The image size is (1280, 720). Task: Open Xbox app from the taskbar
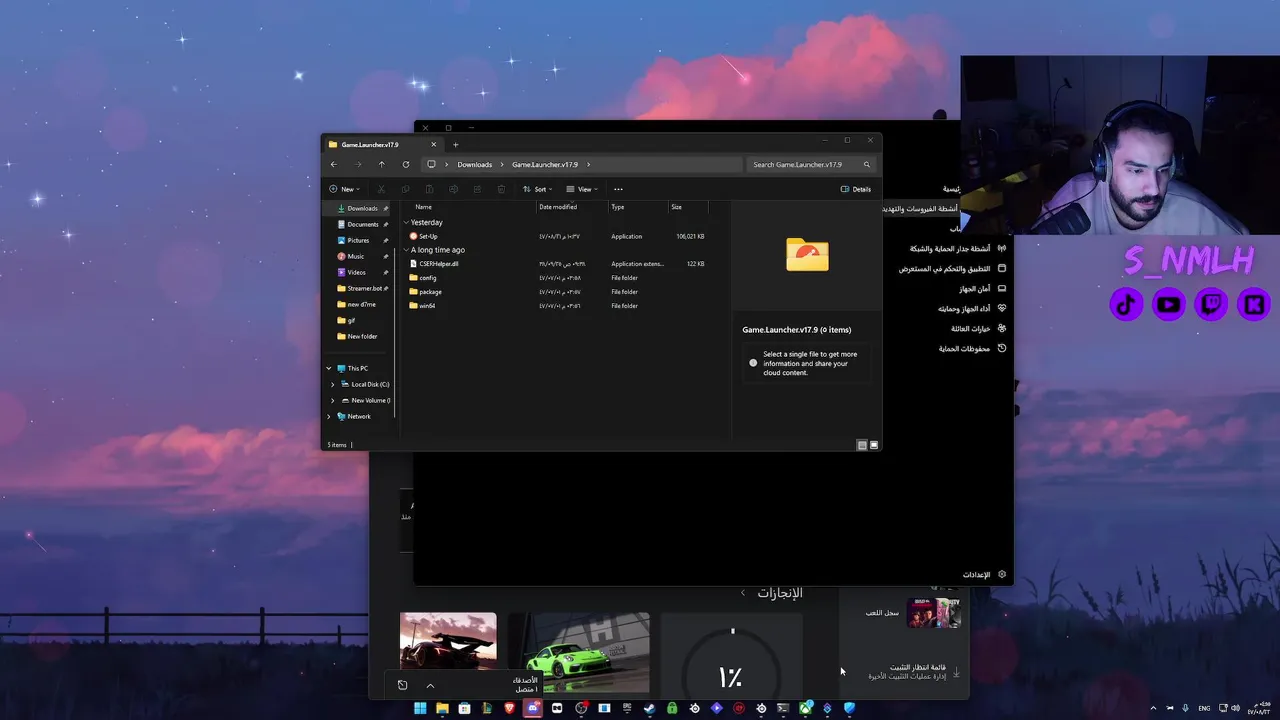coord(805,708)
